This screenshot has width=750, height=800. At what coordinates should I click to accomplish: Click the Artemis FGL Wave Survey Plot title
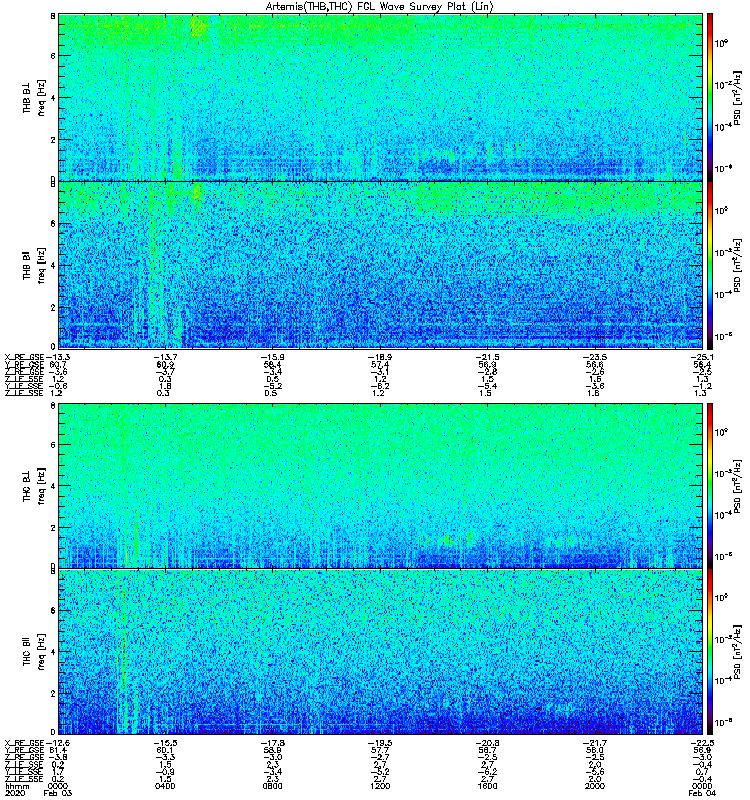click(x=379, y=7)
